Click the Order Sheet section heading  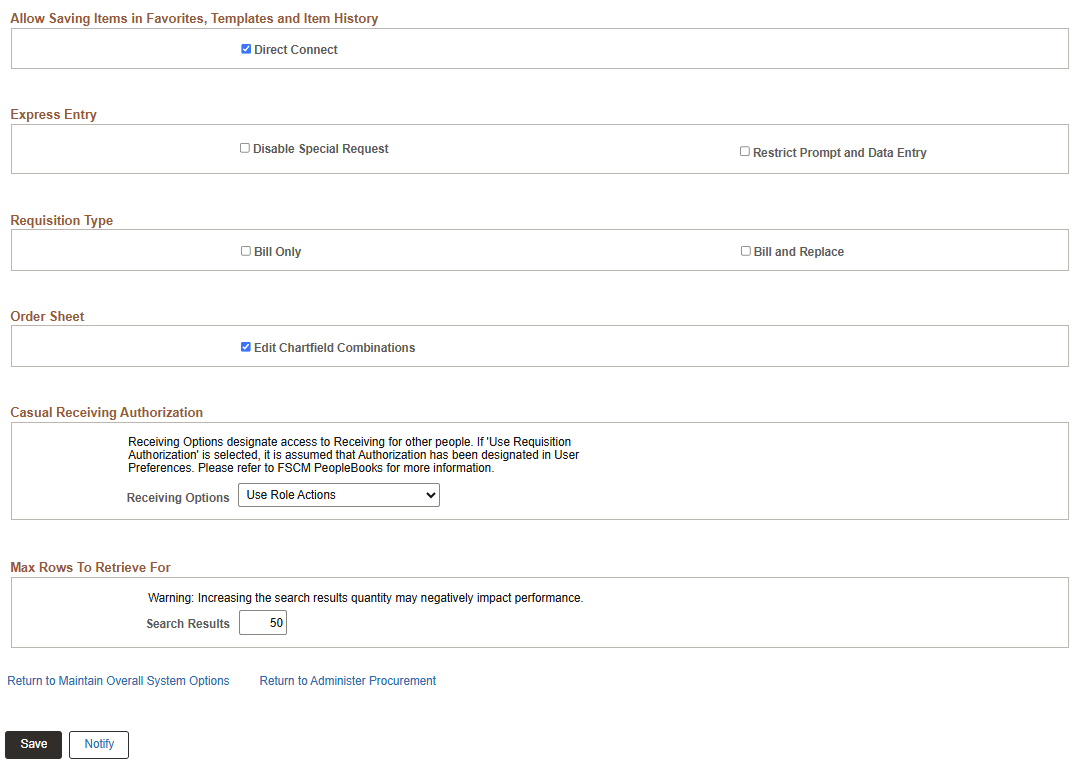pos(47,316)
